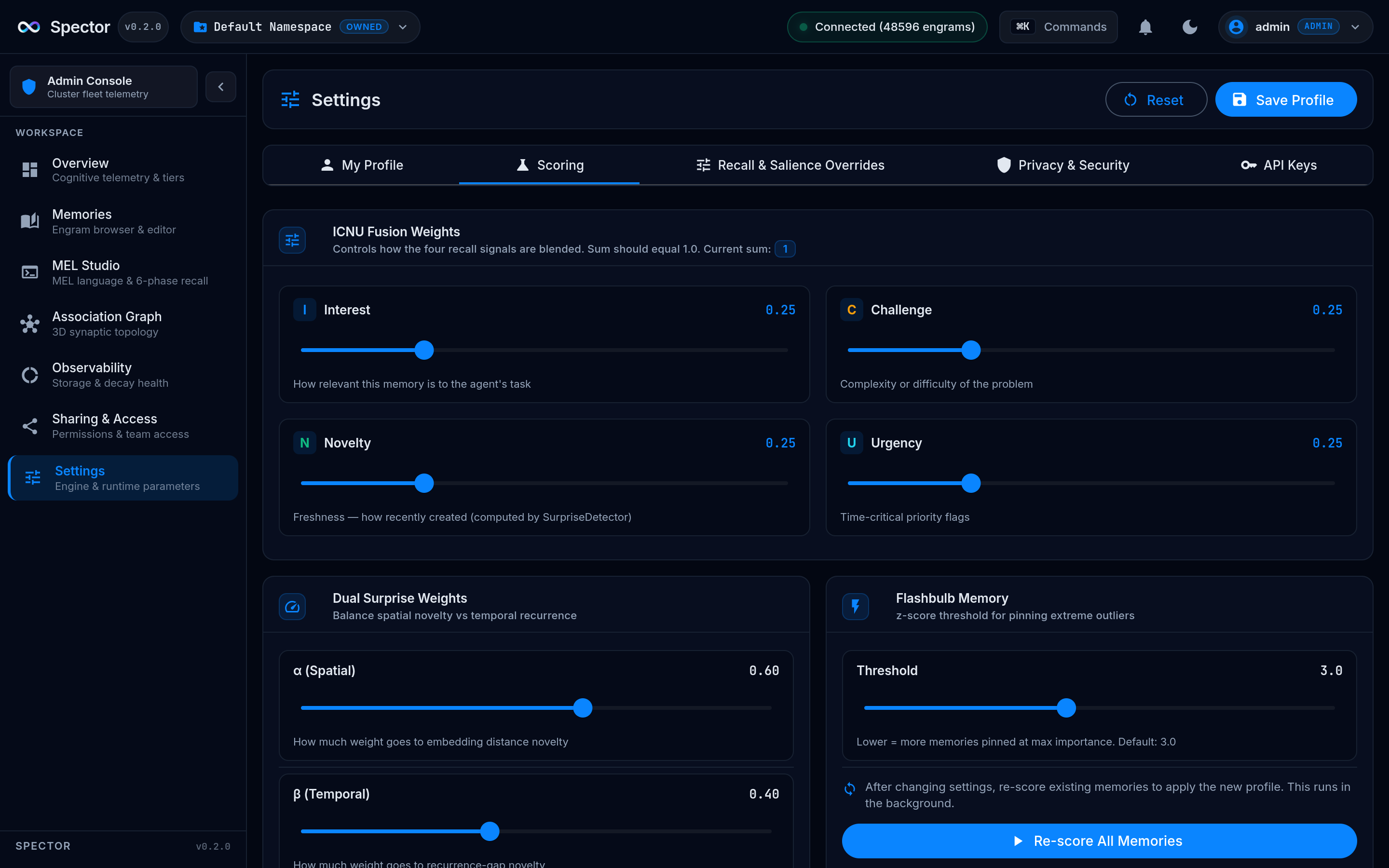
Task: Open Association Graph in sidebar
Action: pos(123,323)
